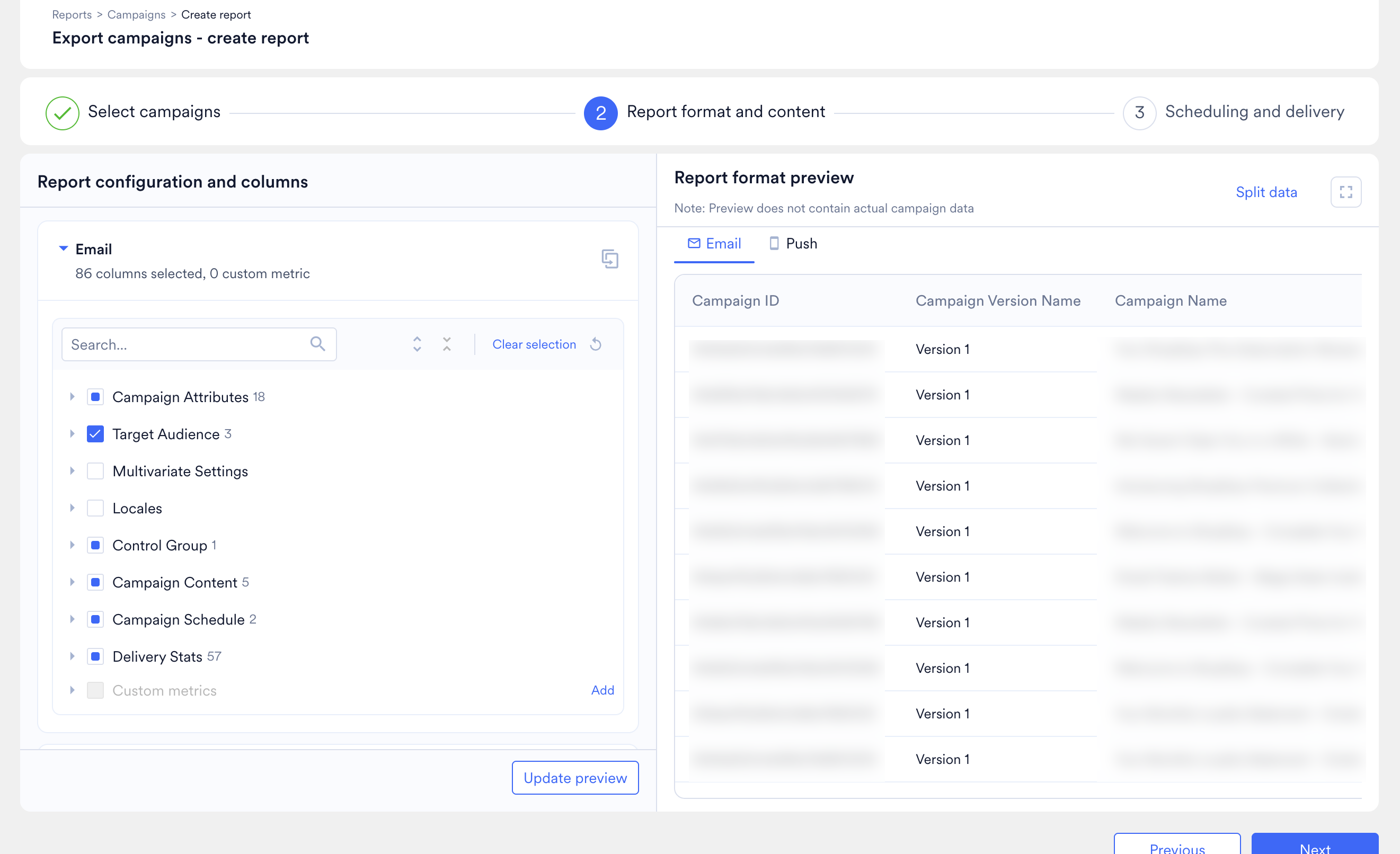Click the Update preview button

tap(575, 777)
